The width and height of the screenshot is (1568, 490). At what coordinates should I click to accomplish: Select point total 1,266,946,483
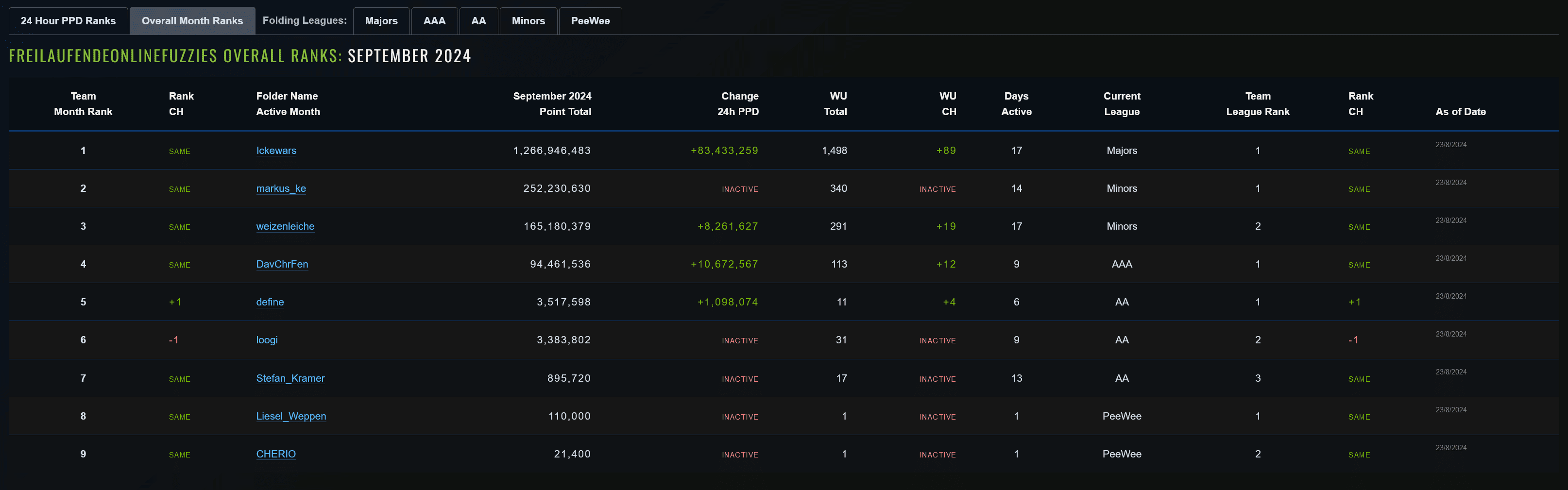coord(552,151)
